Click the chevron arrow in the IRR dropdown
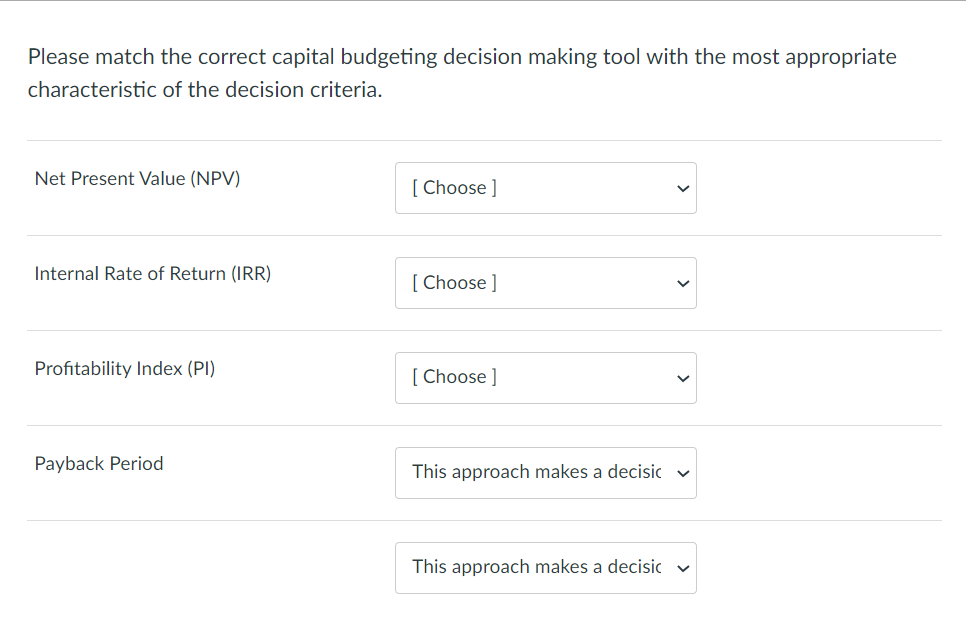Screen dimensions: 966x641 pos(683,283)
